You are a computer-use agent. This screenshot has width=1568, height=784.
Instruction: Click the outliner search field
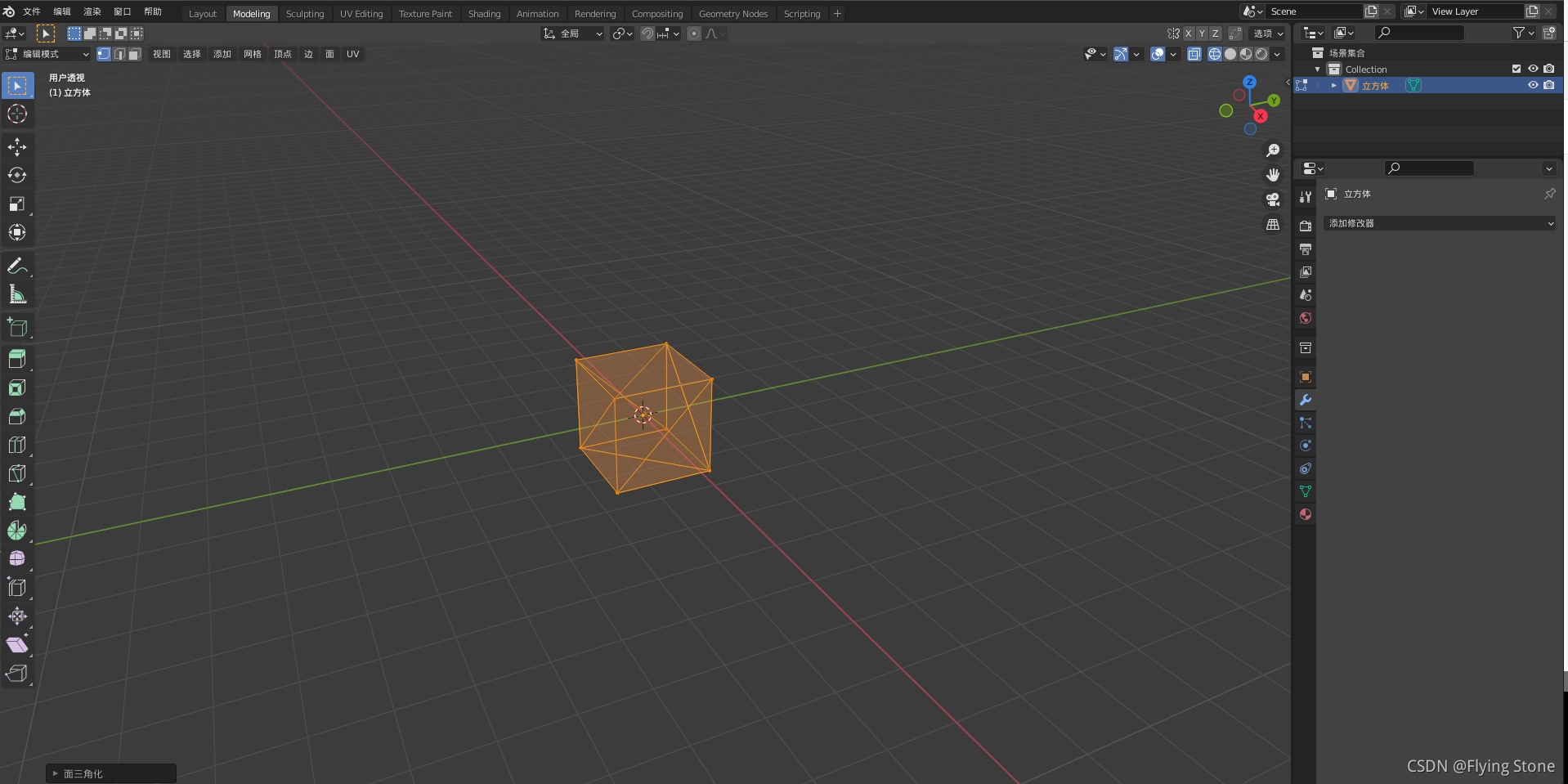[x=1419, y=33]
